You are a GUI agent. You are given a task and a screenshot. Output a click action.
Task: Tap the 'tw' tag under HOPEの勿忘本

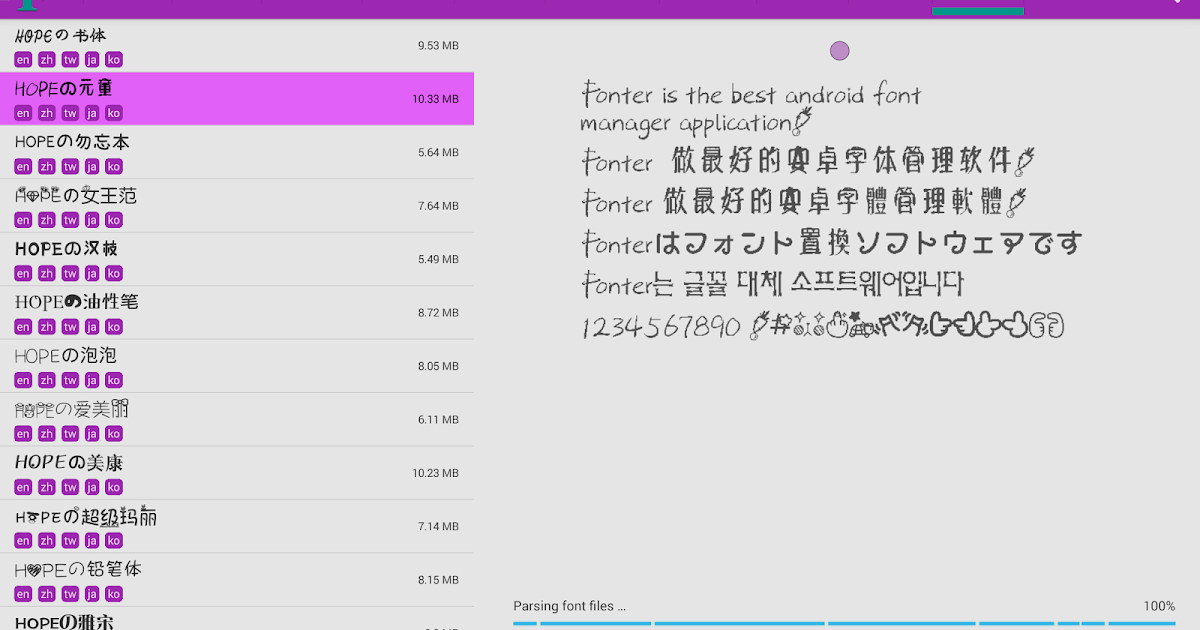click(70, 167)
